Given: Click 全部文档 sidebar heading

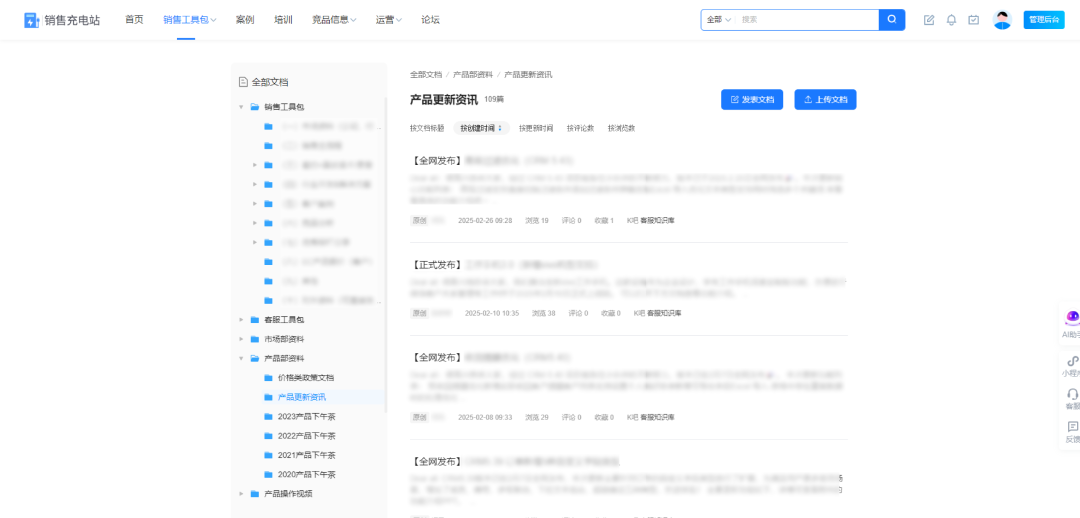Looking at the screenshot, I should (x=270, y=82).
